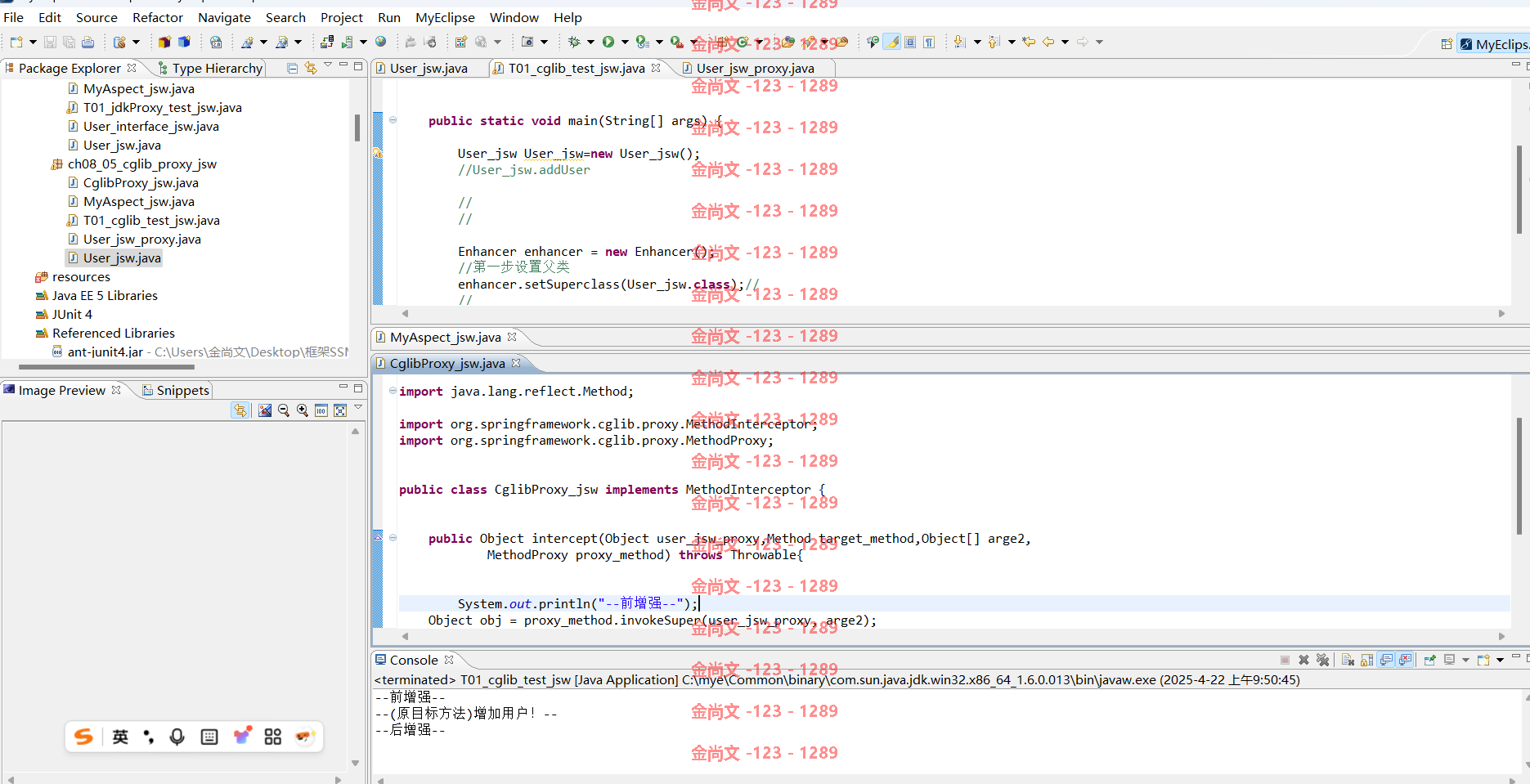
Task: Toggle Scroll Lock in Console
Action: point(1366,660)
